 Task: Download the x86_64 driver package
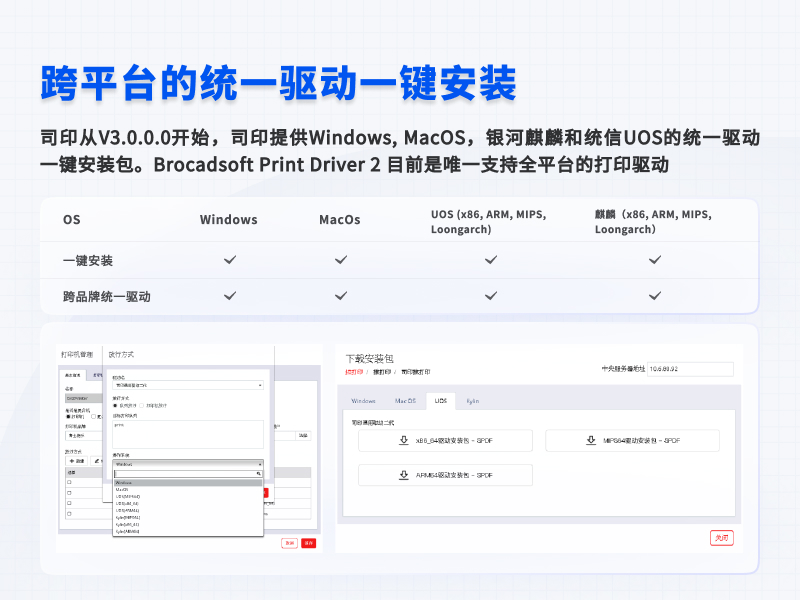445,440
